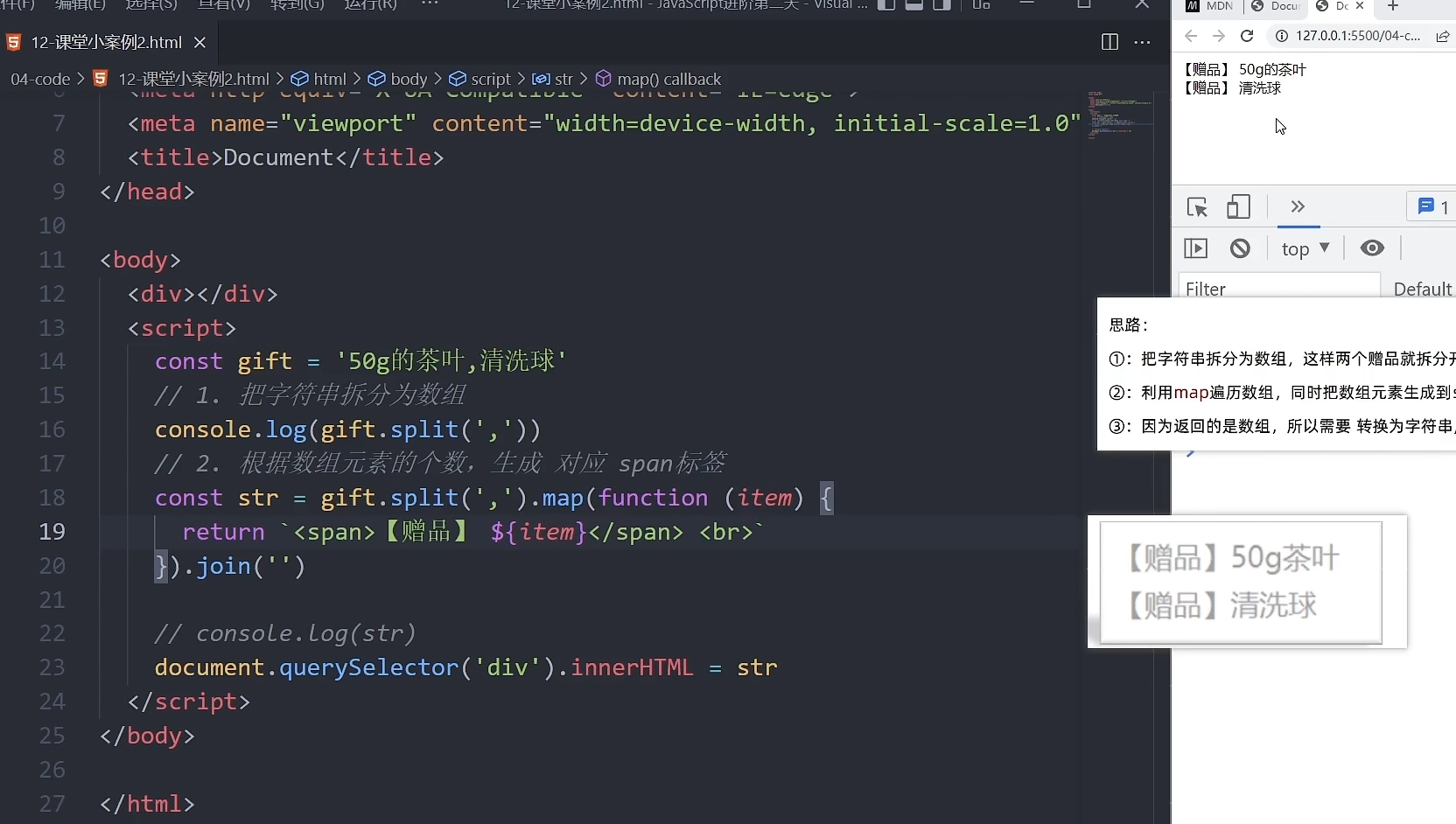Click the 【赠品】清洗球 text in browser page
Screen dimensions: 1456x824
click(x=1232, y=88)
